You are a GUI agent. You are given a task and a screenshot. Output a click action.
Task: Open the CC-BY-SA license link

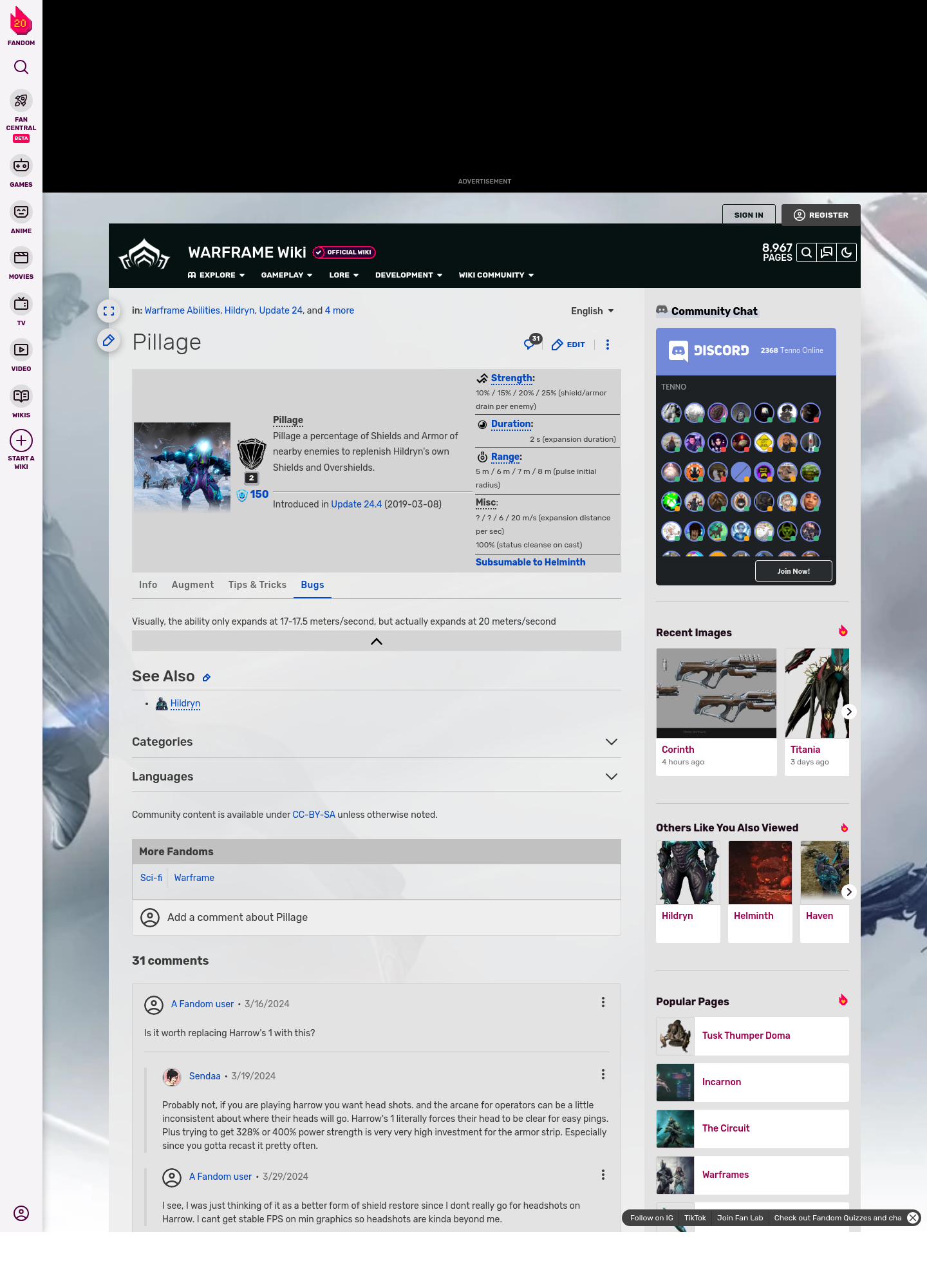point(314,815)
